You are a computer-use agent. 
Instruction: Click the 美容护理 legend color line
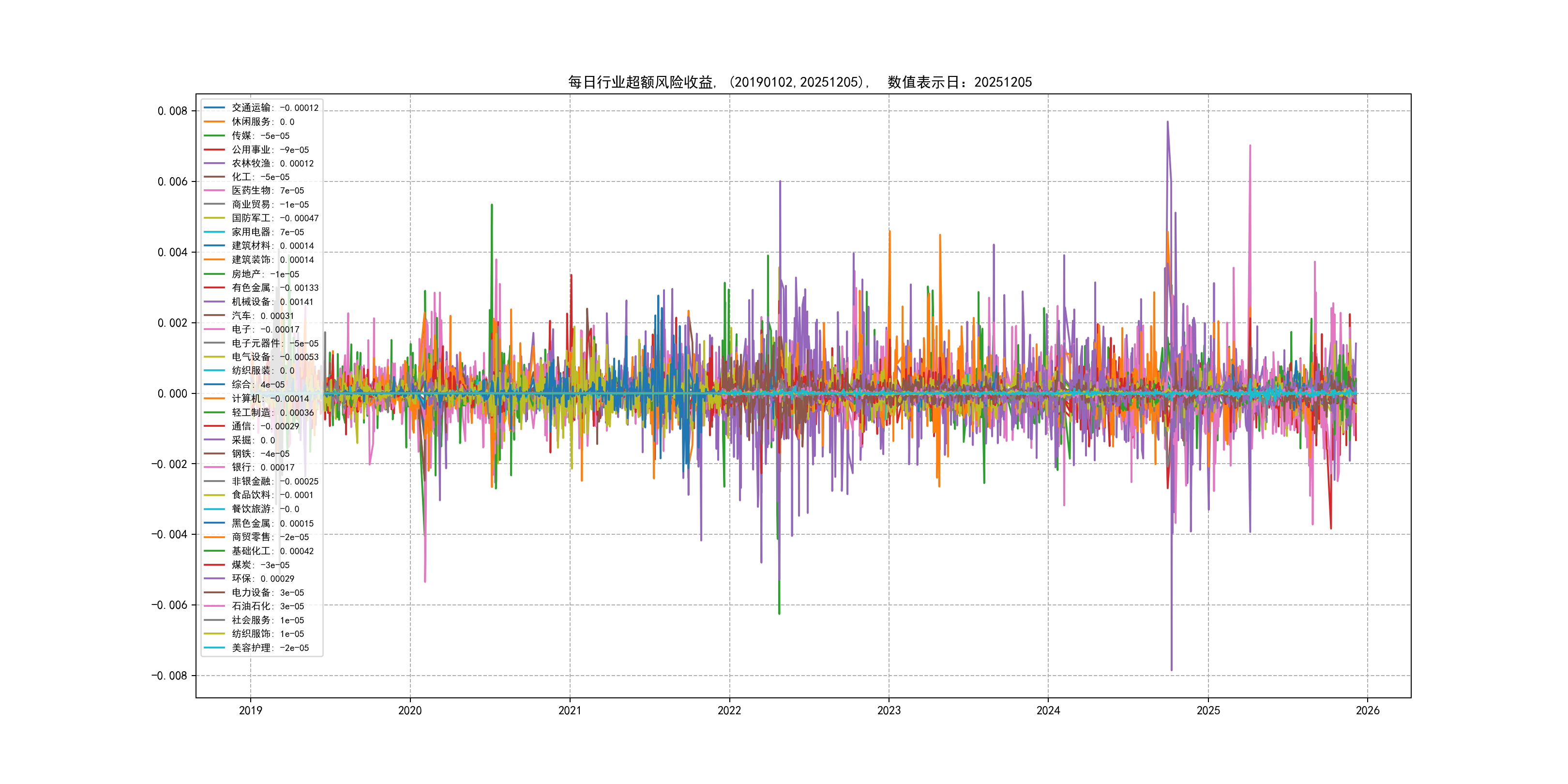[214, 648]
